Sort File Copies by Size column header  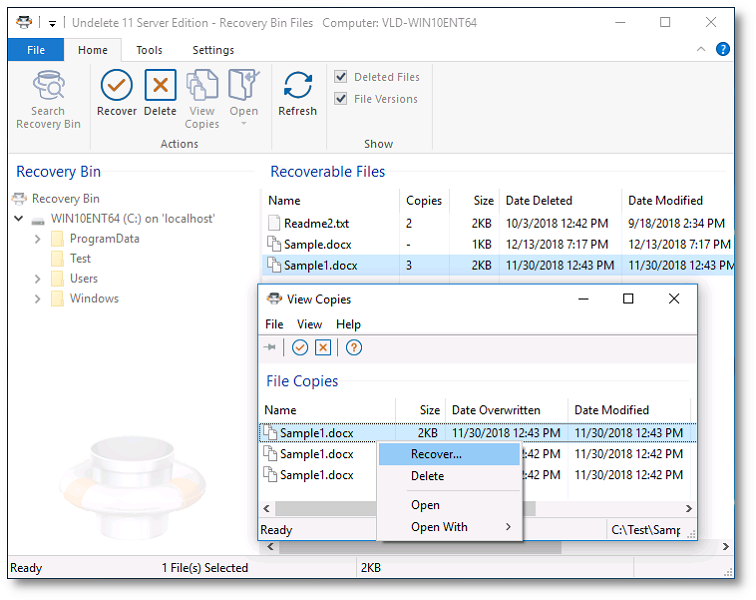(421, 410)
